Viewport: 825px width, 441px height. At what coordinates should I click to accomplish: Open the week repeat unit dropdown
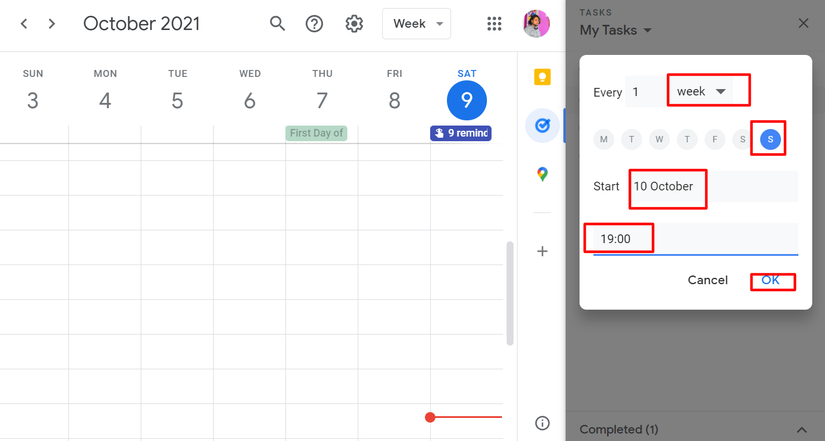pyautogui.click(x=701, y=92)
